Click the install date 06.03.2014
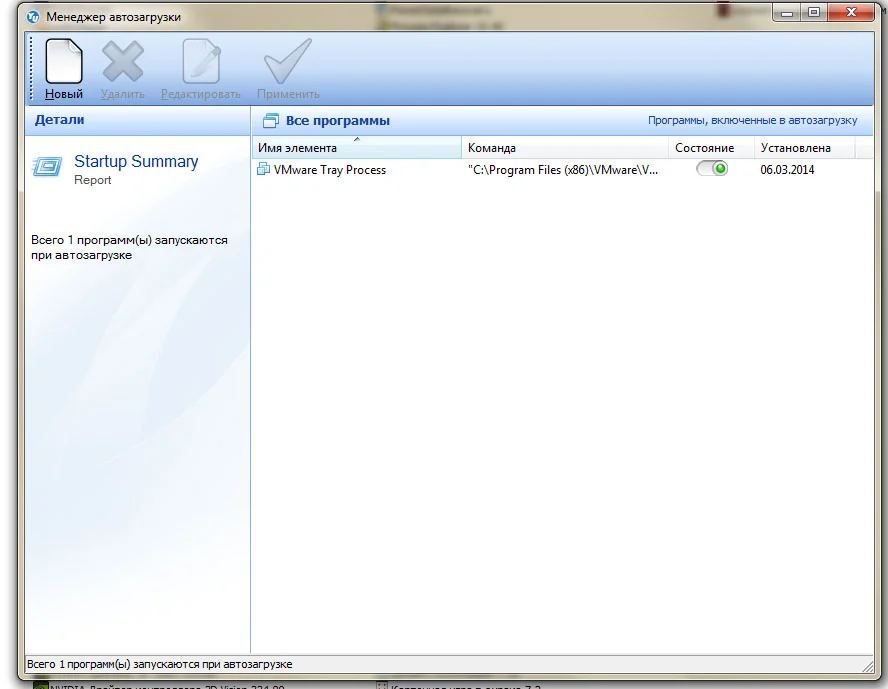This screenshot has height=689, width=888. pos(787,170)
